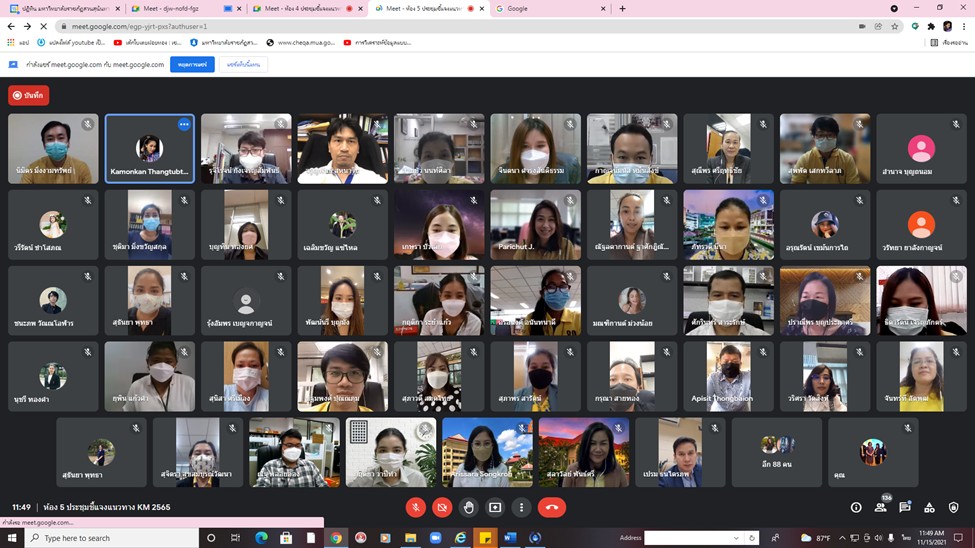Show the participants list with 136 badge
Image resolution: width=975 pixels, height=548 pixels.
point(881,507)
